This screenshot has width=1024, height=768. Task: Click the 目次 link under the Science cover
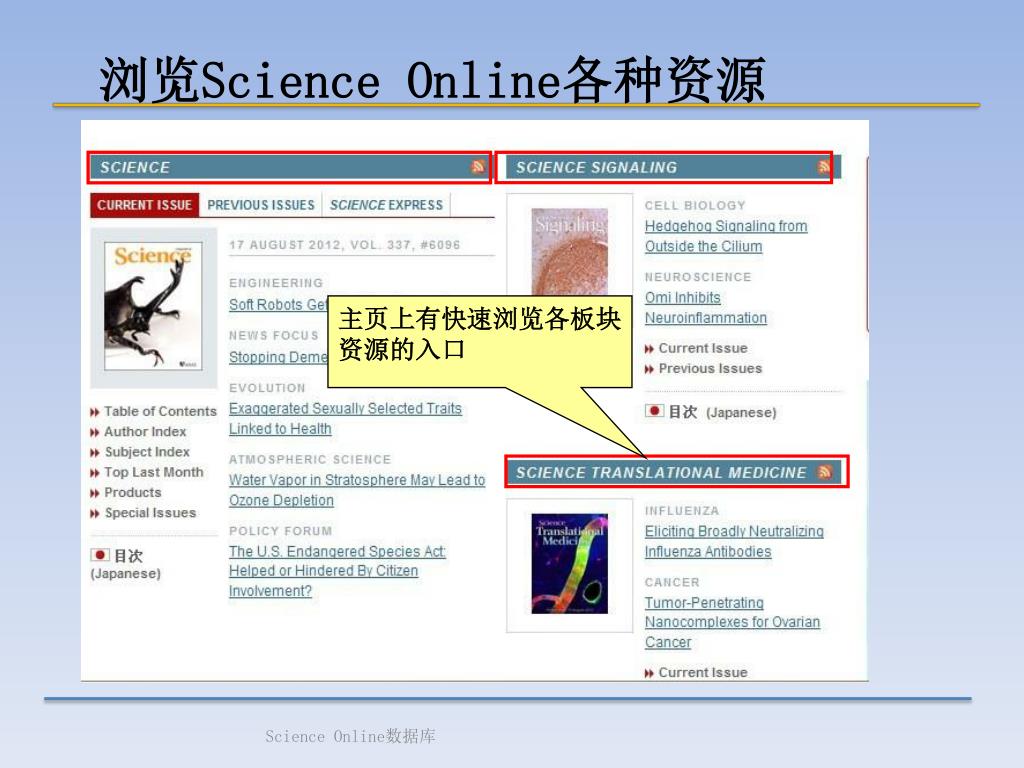tap(128, 556)
